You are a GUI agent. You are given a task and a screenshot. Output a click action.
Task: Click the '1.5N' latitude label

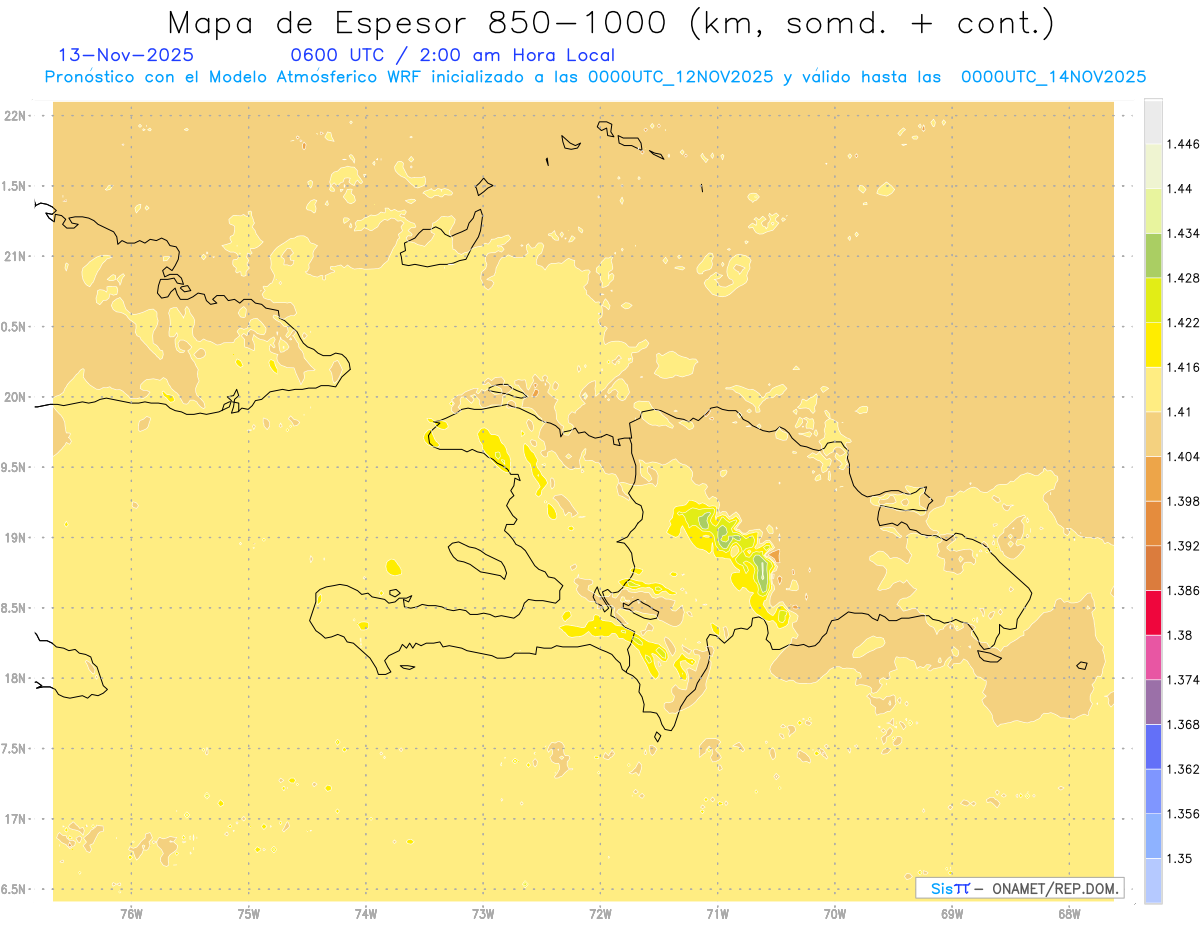click(16, 186)
